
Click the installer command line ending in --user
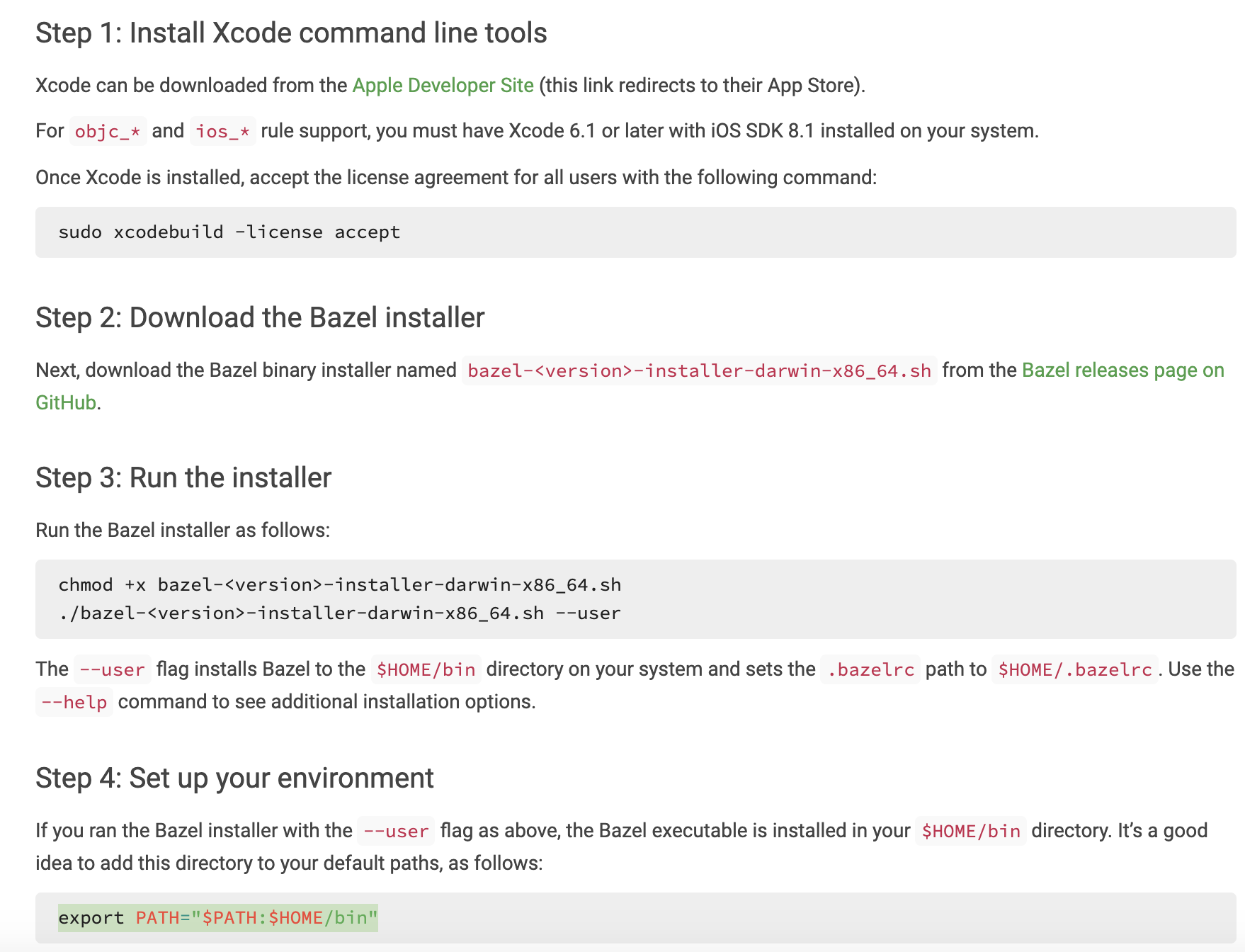point(340,613)
